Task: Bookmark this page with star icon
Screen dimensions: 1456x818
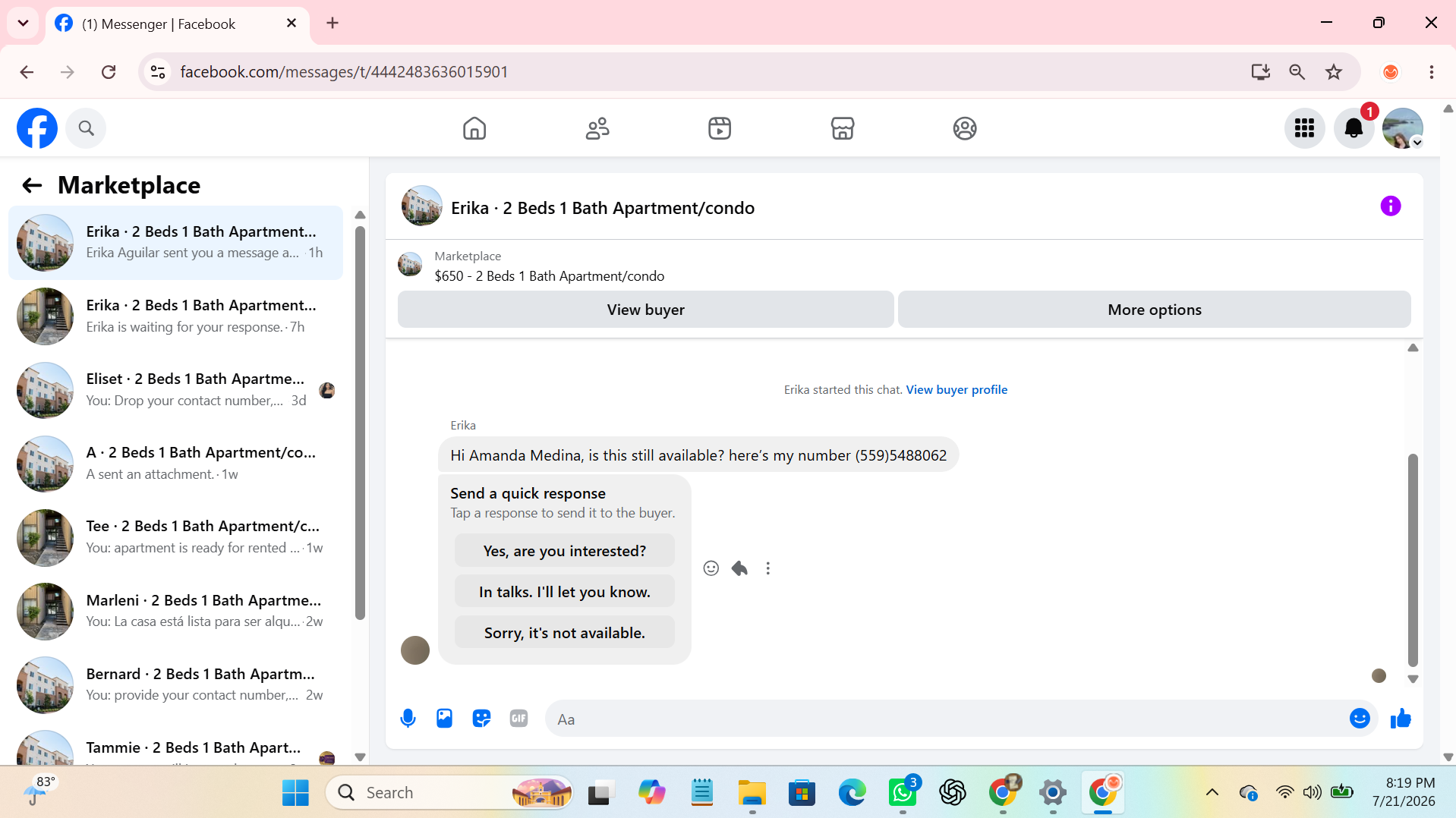Action: [x=1334, y=72]
